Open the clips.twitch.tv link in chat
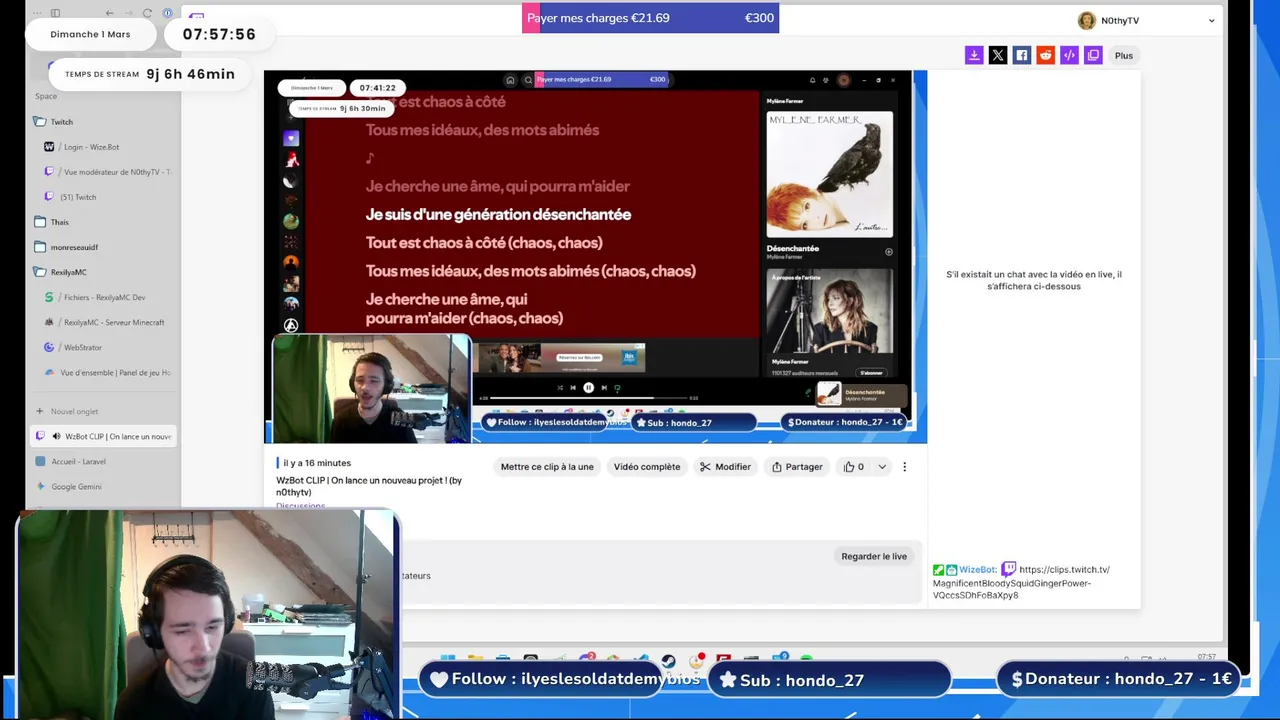1280x720 pixels. click(1021, 582)
